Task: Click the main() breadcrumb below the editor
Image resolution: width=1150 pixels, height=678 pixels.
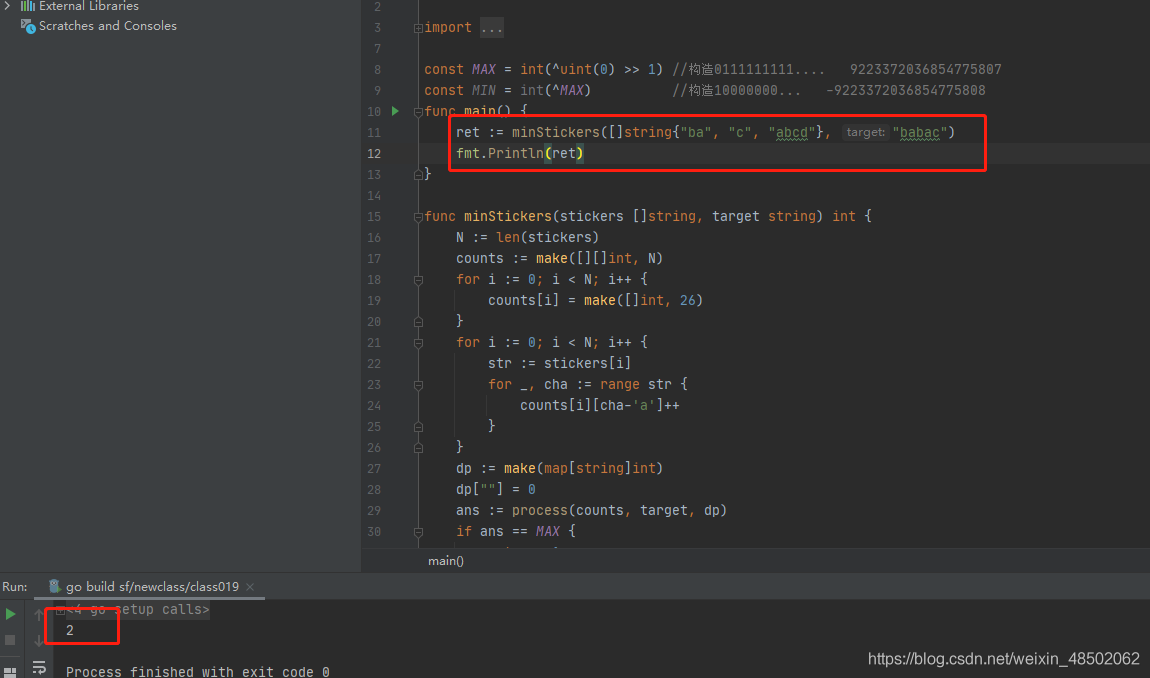Action: click(x=446, y=561)
